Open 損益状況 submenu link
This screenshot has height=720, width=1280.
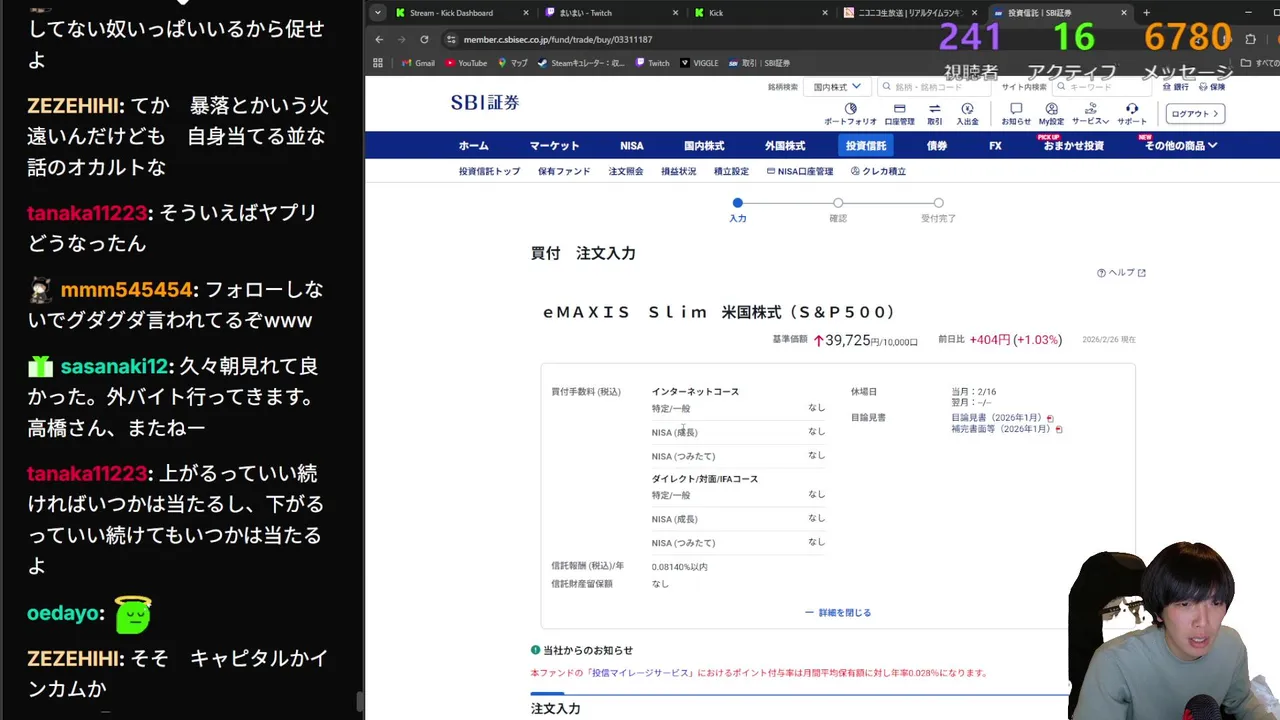[679, 171]
